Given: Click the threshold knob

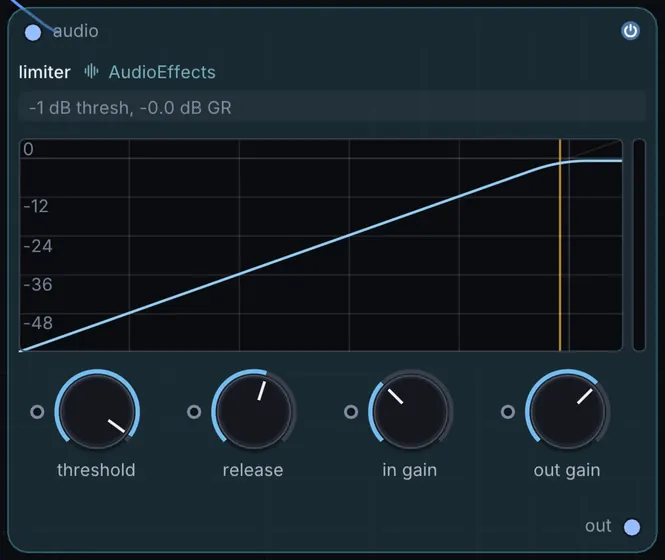Looking at the screenshot, I should click(x=97, y=412).
